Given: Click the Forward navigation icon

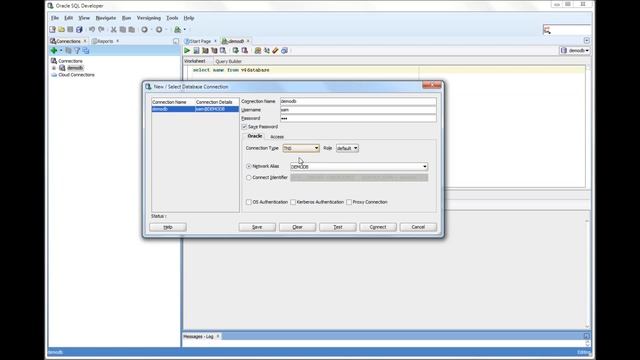Looking at the screenshot, I should (159, 29).
